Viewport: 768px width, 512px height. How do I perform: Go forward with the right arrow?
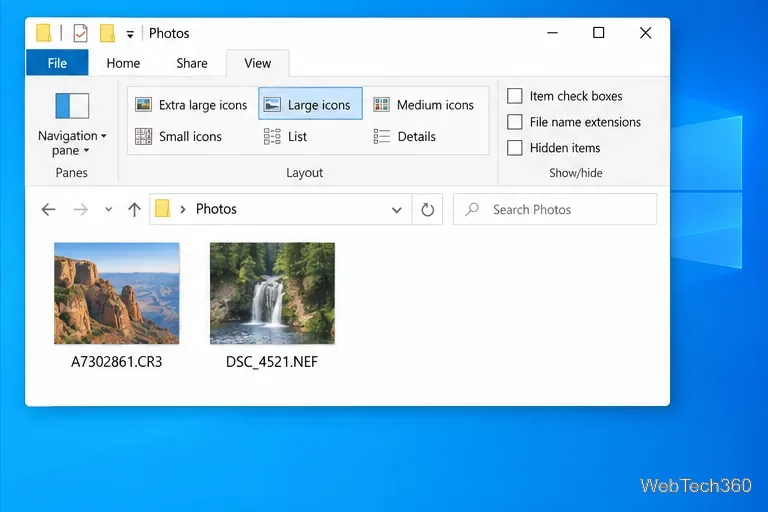pyautogui.click(x=80, y=210)
